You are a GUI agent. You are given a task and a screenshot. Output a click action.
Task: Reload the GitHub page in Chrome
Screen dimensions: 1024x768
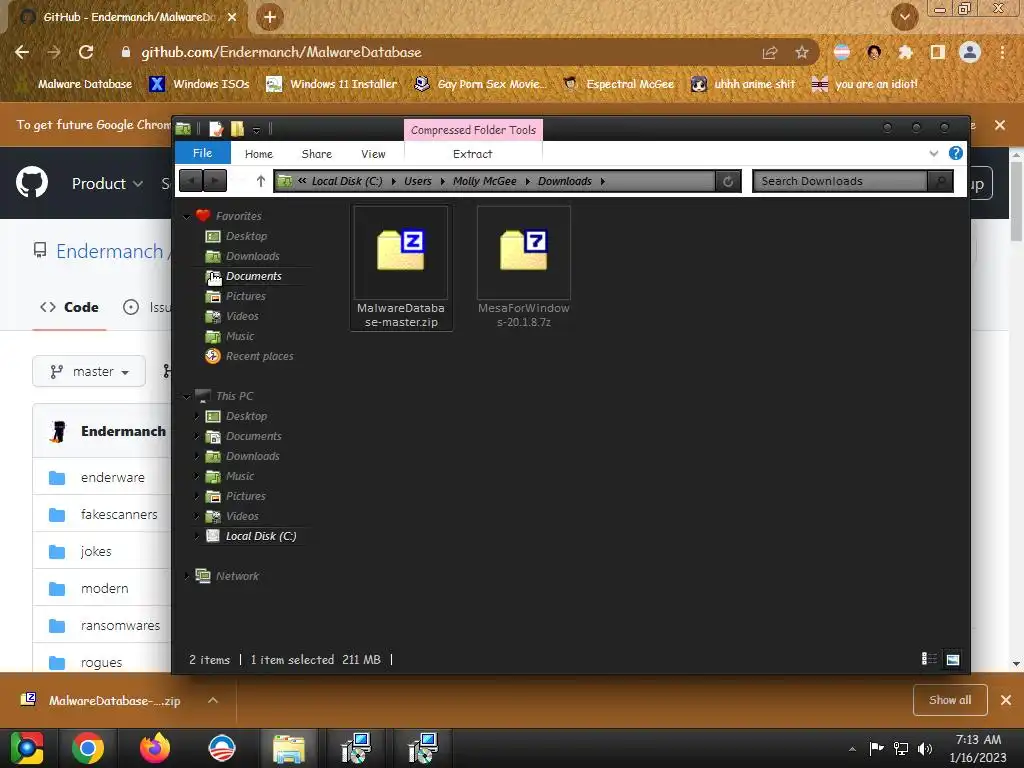86,52
